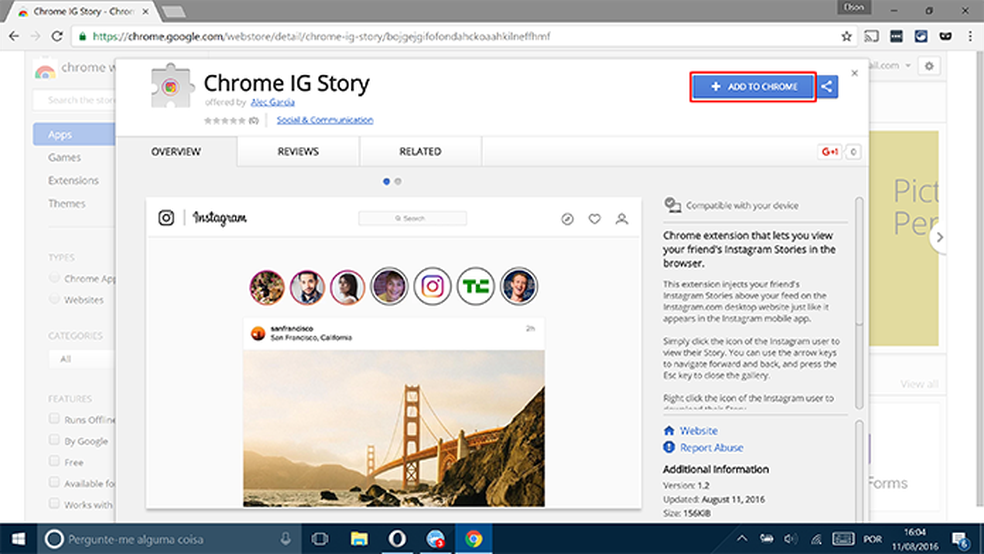Open the Overview tab
The width and height of the screenshot is (984, 554).
click(x=176, y=152)
